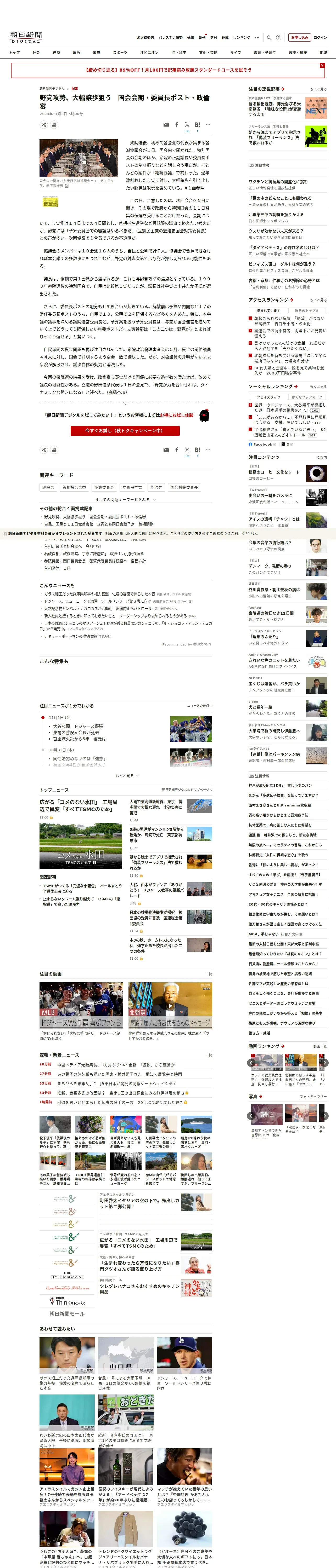Click もっと見る beside ソーシャルランキング

[x=318, y=387]
